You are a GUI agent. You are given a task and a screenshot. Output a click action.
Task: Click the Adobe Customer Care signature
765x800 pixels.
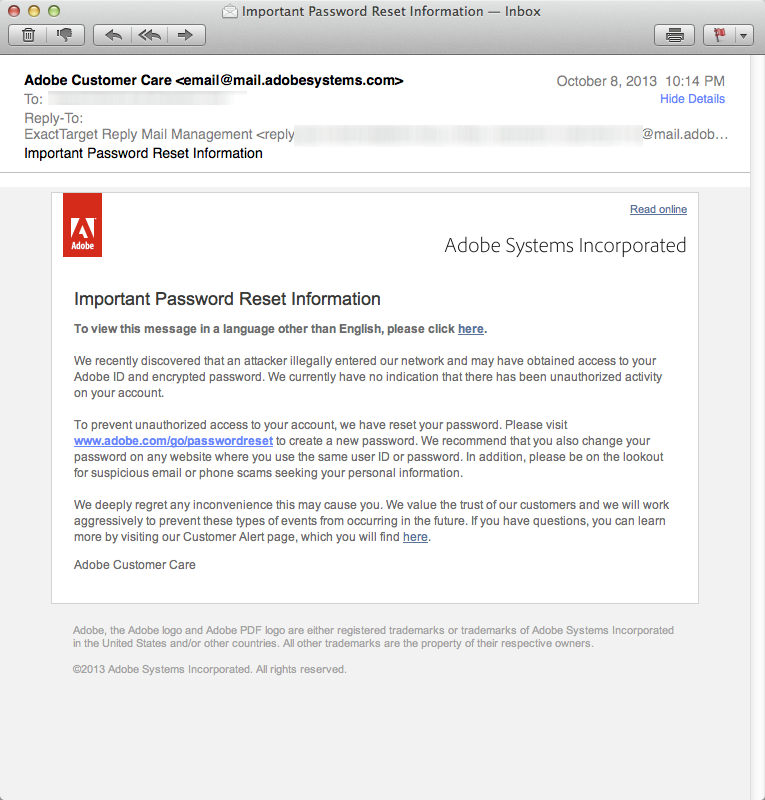click(x=135, y=565)
